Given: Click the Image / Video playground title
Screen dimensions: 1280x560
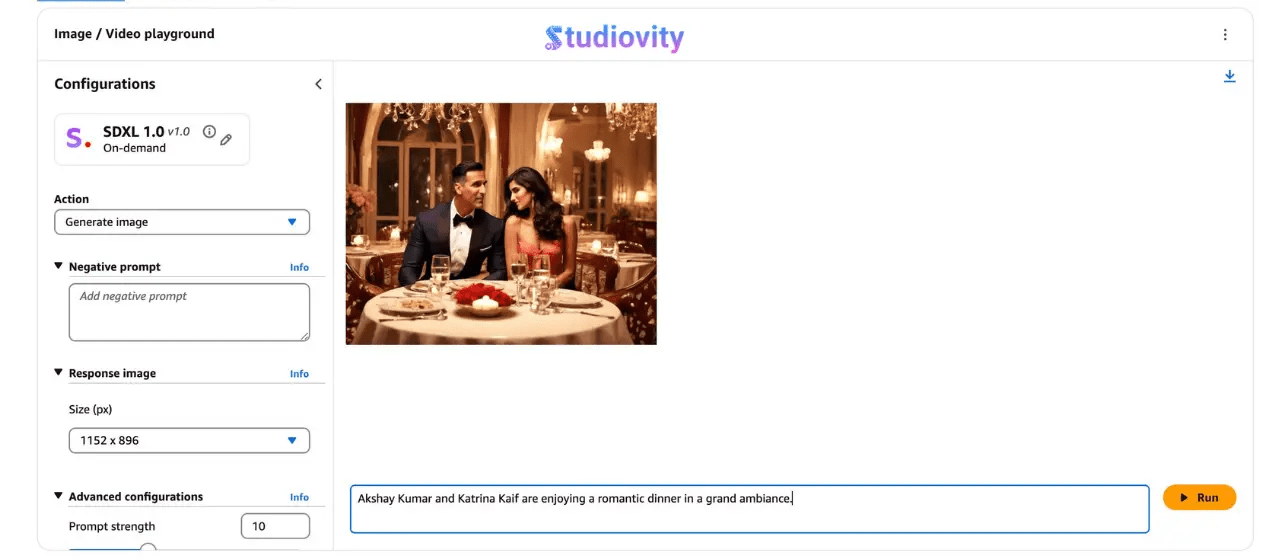Looking at the screenshot, I should click(x=134, y=34).
